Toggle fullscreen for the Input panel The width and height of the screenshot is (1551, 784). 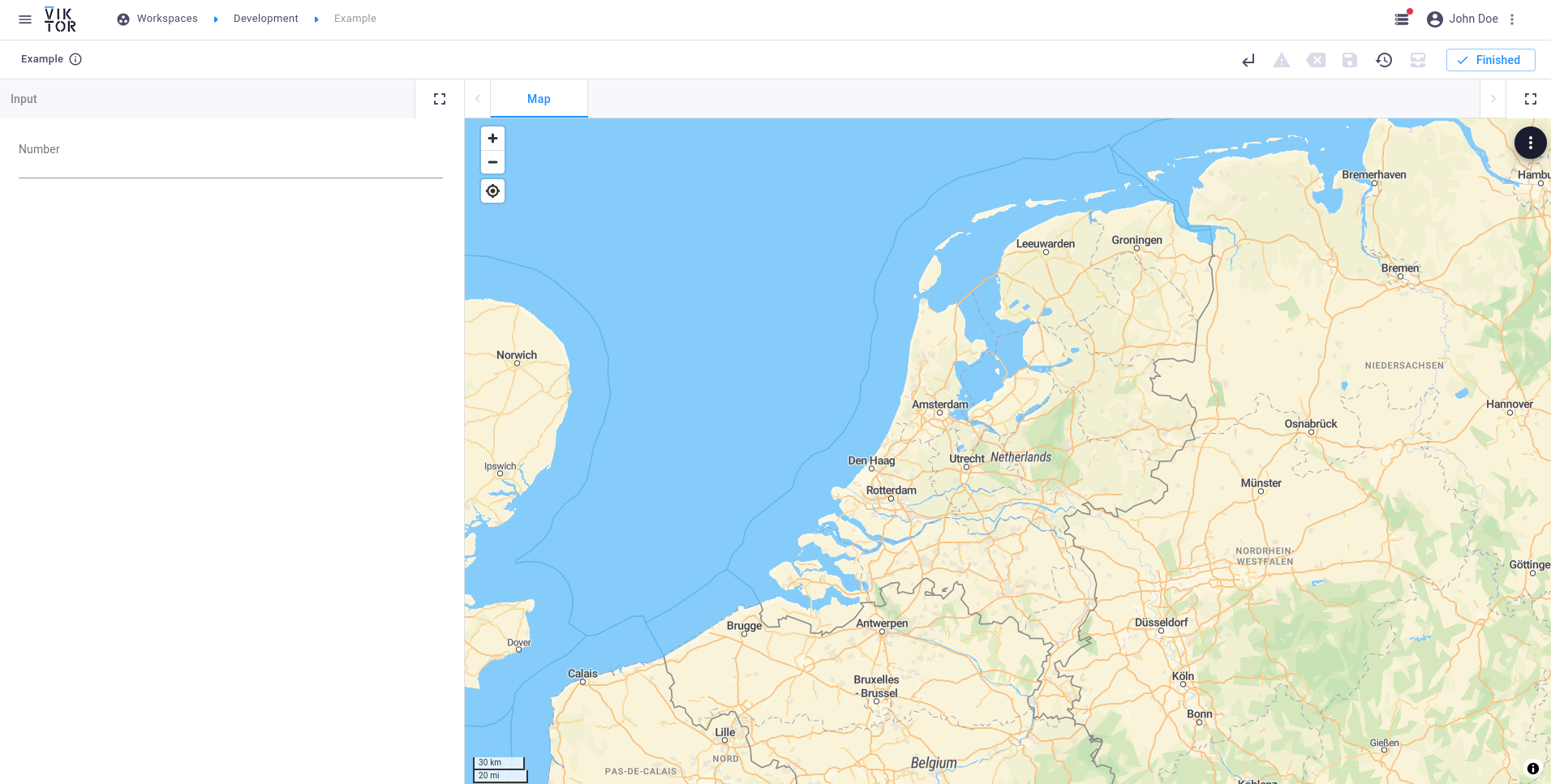tap(440, 99)
